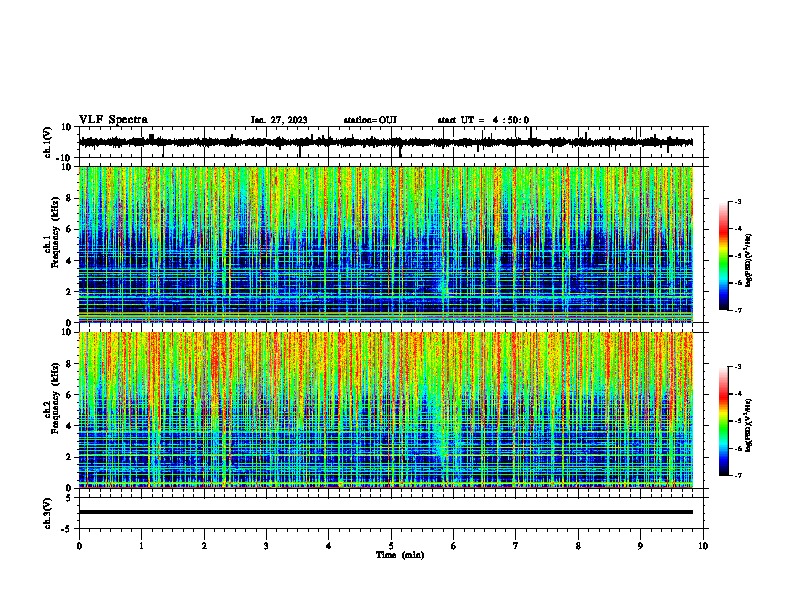Click the "ch.3(V)" axis label
This screenshot has width=792, height=612.
point(48,513)
